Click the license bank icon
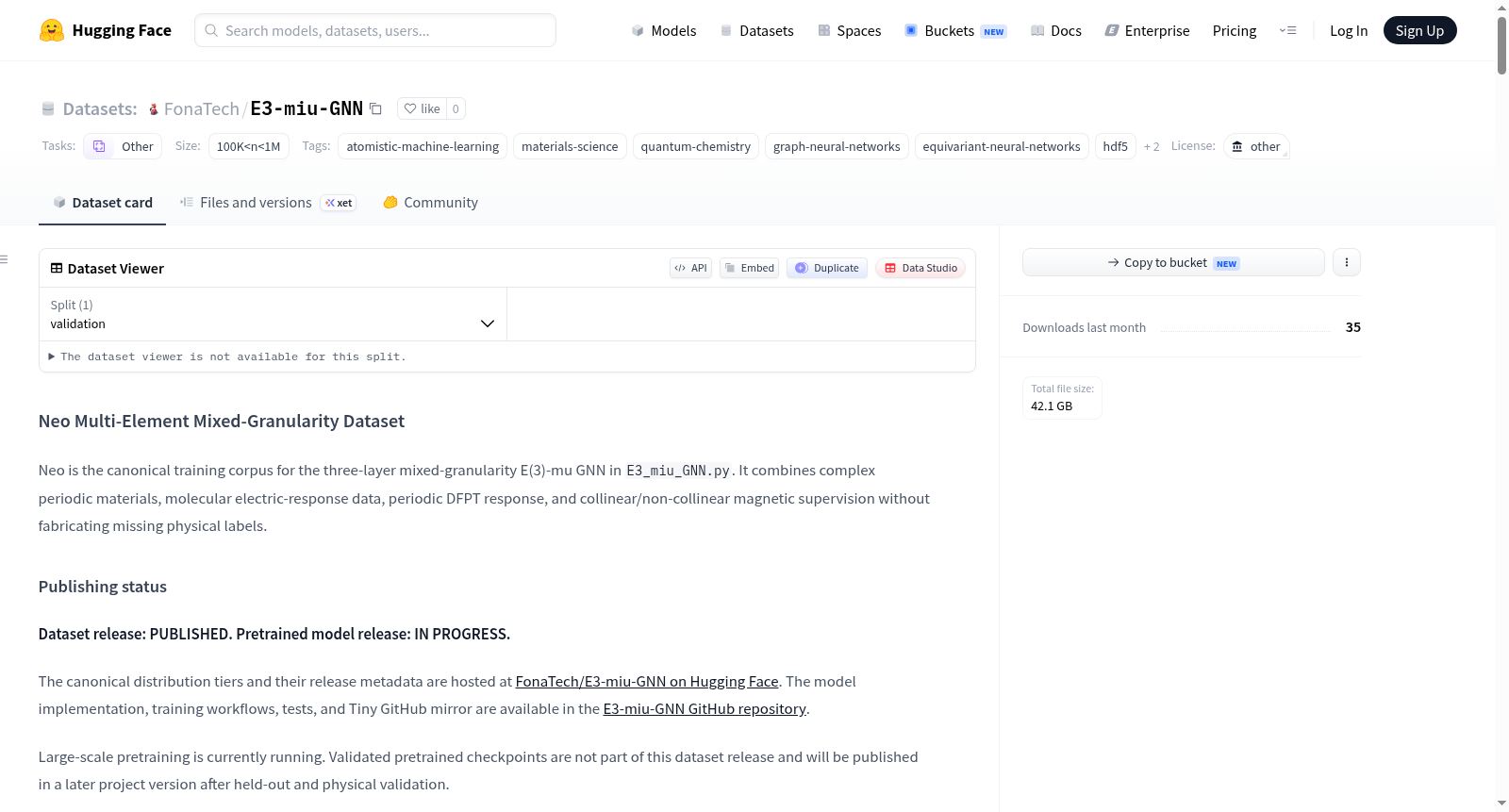This screenshot has height=812, width=1509. (1237, 146)
